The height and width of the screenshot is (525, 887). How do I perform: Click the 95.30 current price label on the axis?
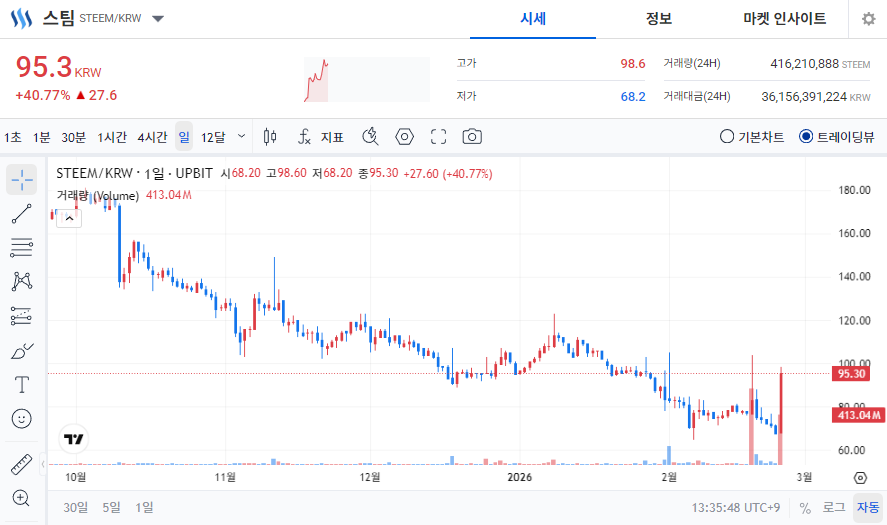(851, 373)
